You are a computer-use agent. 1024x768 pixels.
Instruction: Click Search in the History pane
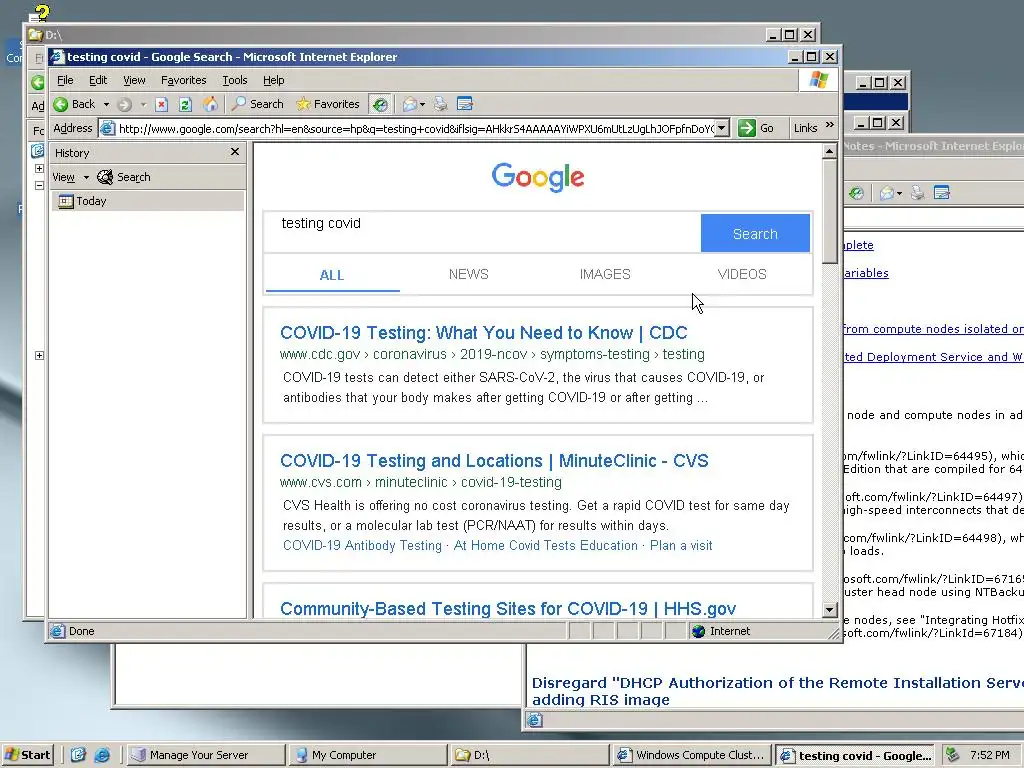coord(124,177)
